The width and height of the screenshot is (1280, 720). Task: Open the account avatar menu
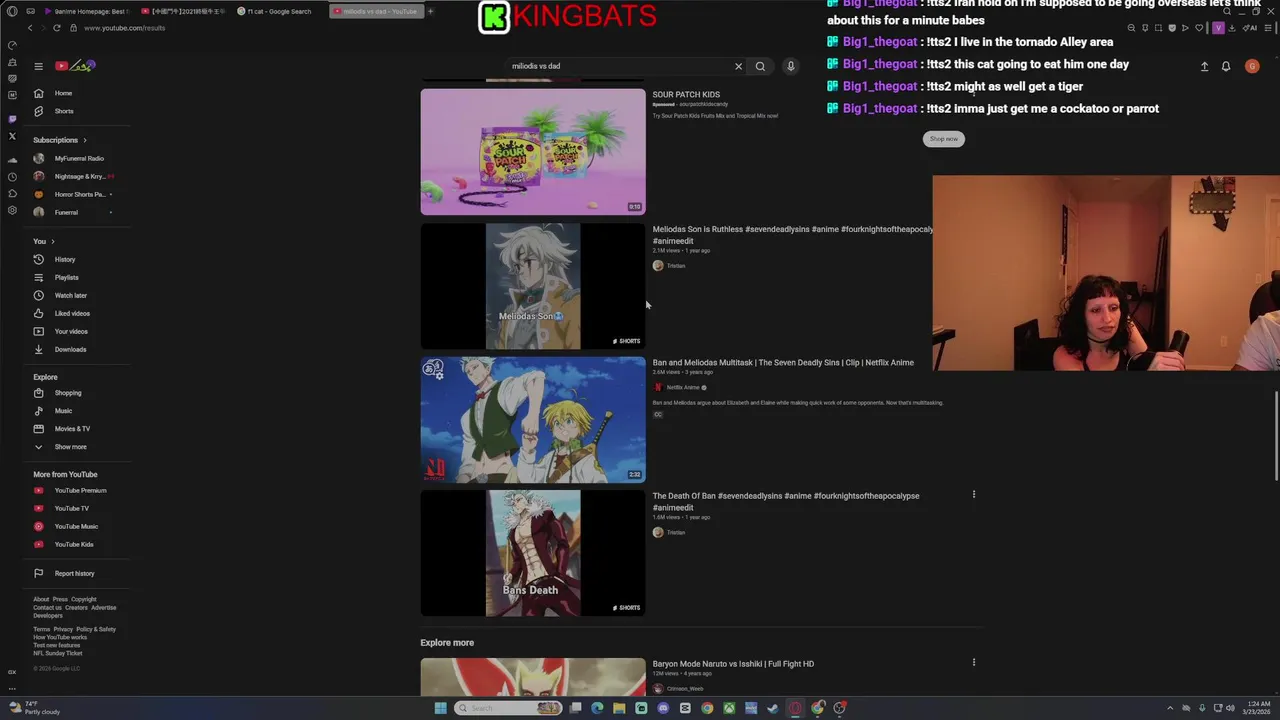(x=1252, y=66)
